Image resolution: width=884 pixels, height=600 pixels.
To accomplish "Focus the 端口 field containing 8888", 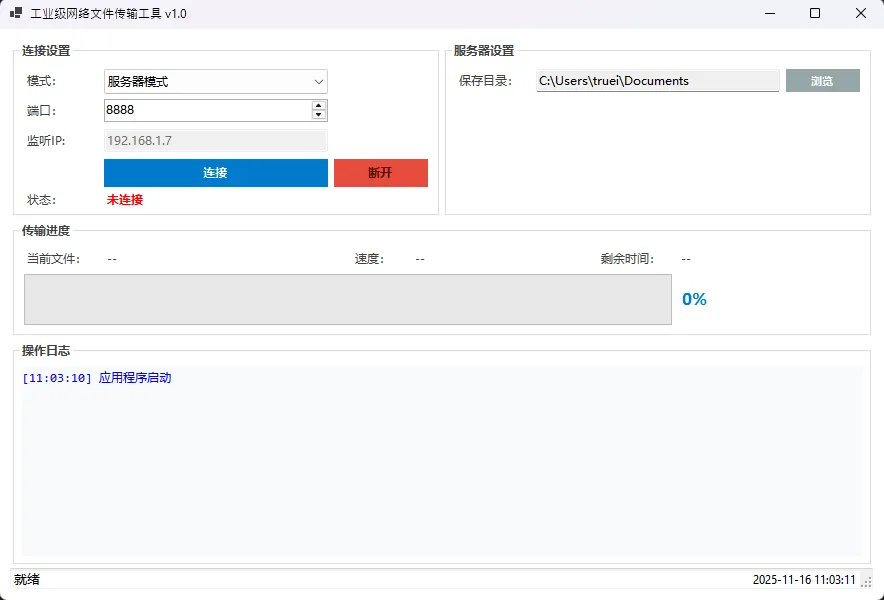I will click(205, 110).
